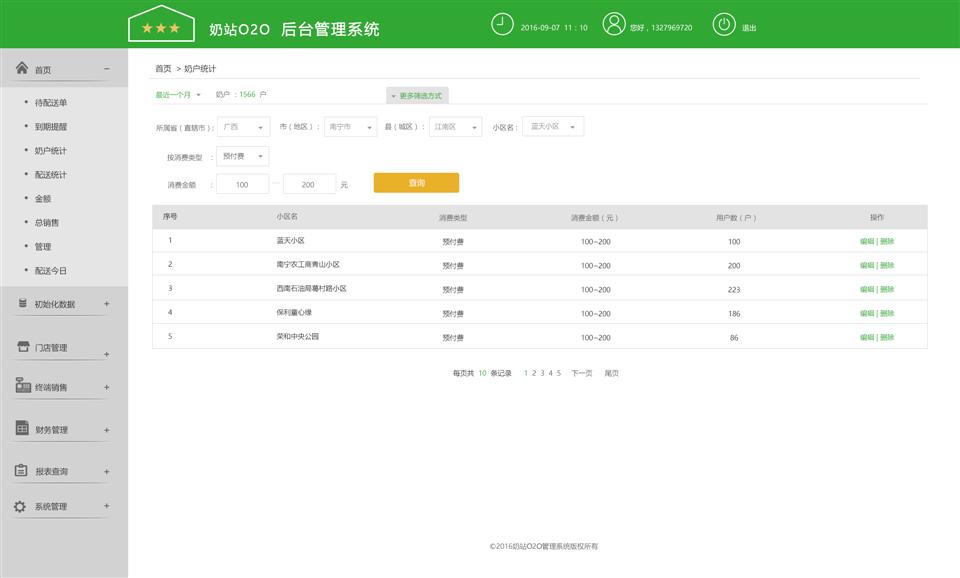Open the 广西 province dropdown
Viewport: 960px width, 578px height.
(243, 127)
